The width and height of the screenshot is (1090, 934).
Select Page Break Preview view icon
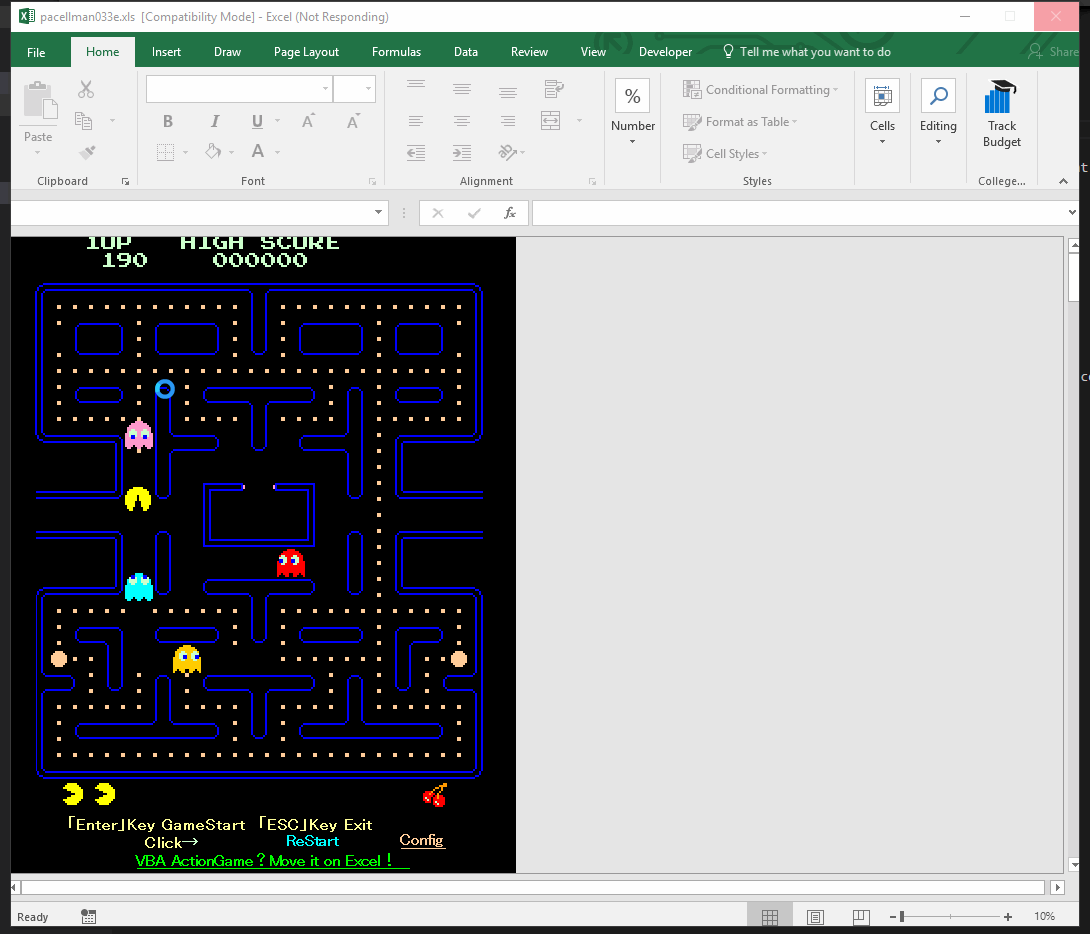[861, 917]
